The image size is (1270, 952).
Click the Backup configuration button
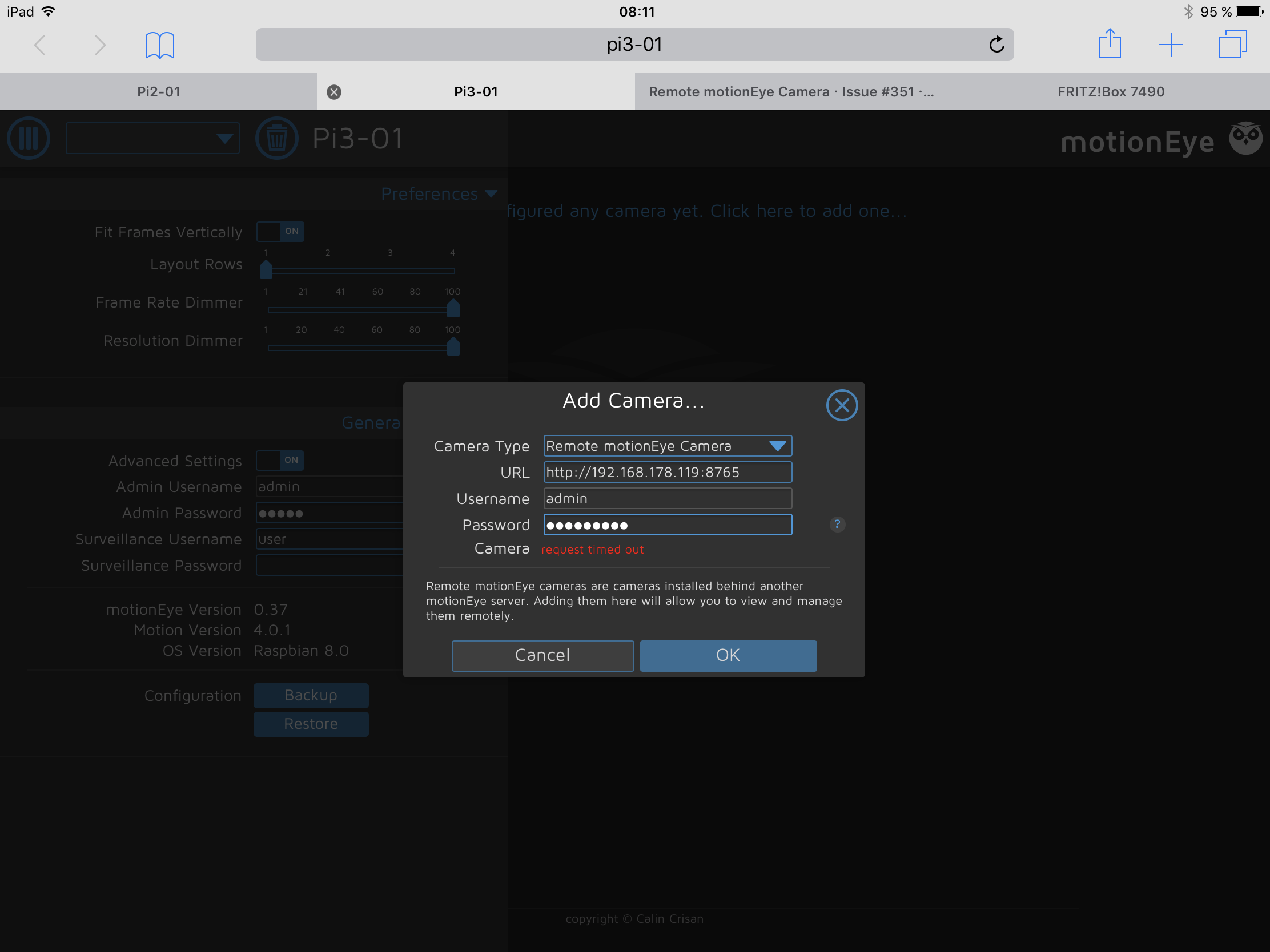tap(311, 695)
